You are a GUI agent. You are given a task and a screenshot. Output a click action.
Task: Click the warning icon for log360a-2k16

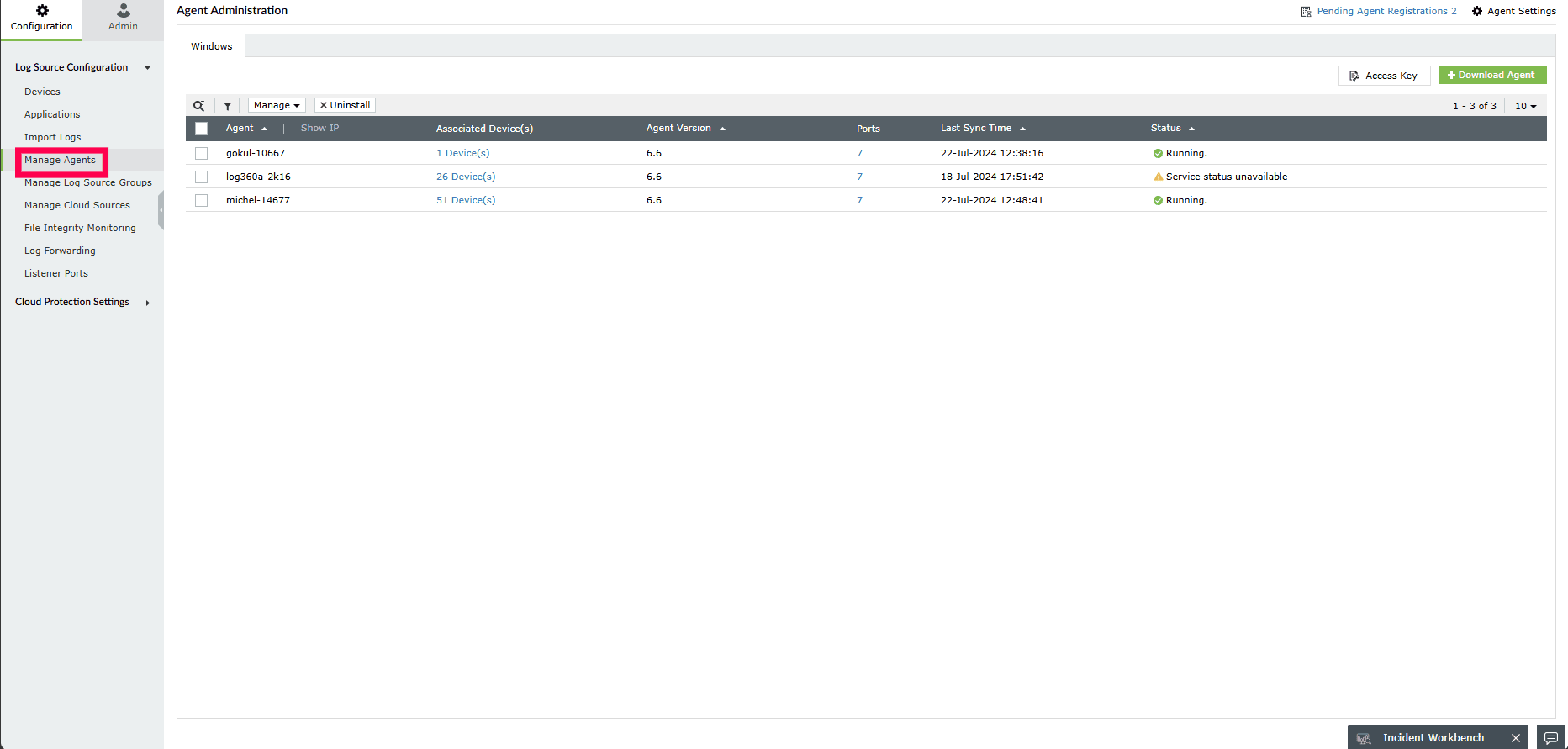(1158, 177)
